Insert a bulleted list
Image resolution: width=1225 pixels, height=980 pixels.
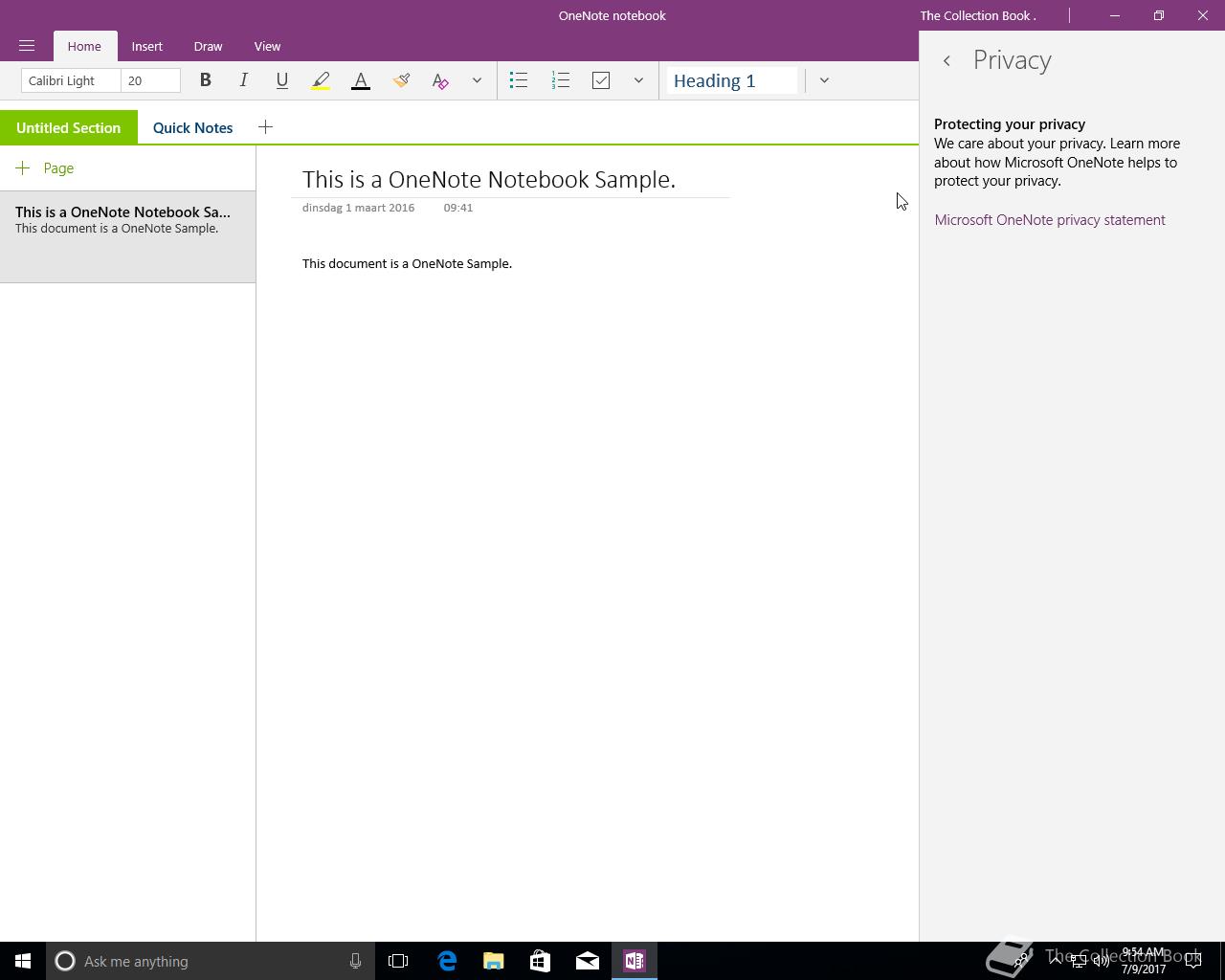[x=519, y=80]
